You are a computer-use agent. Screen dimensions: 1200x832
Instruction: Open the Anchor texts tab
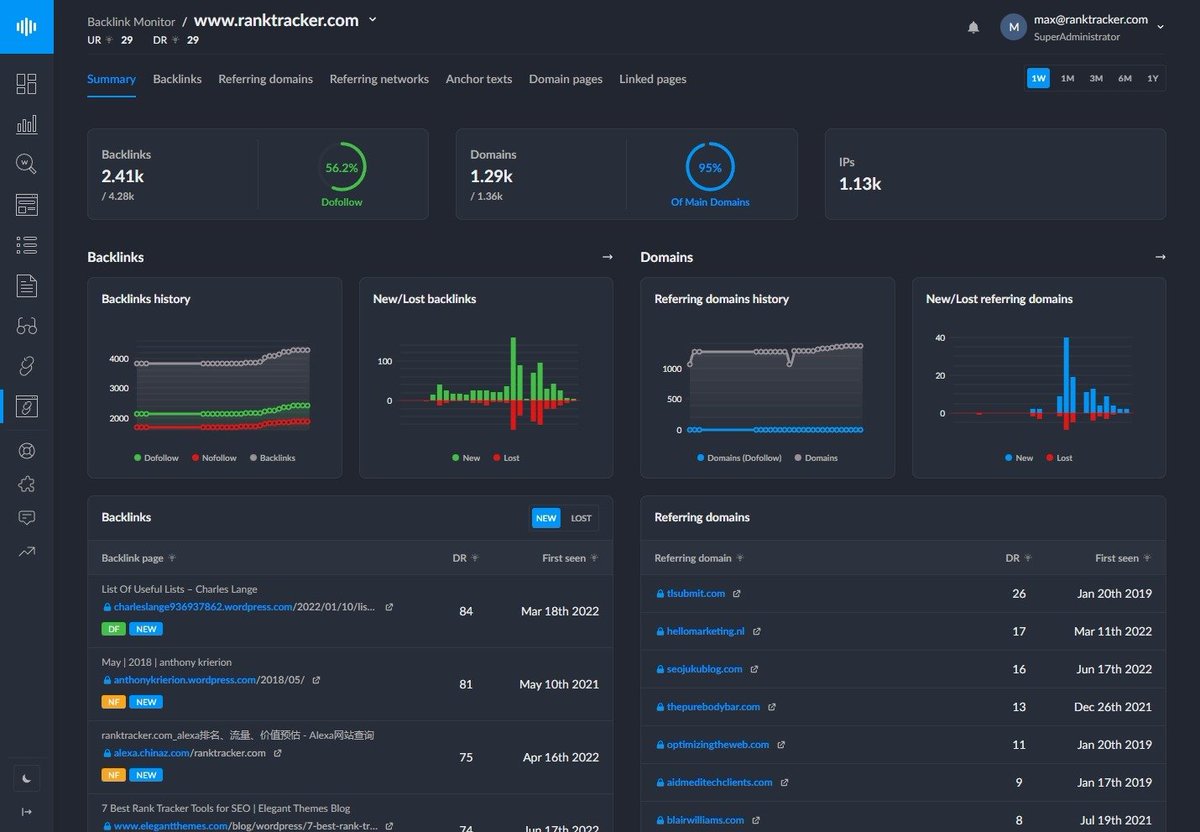tap(479, 79)
